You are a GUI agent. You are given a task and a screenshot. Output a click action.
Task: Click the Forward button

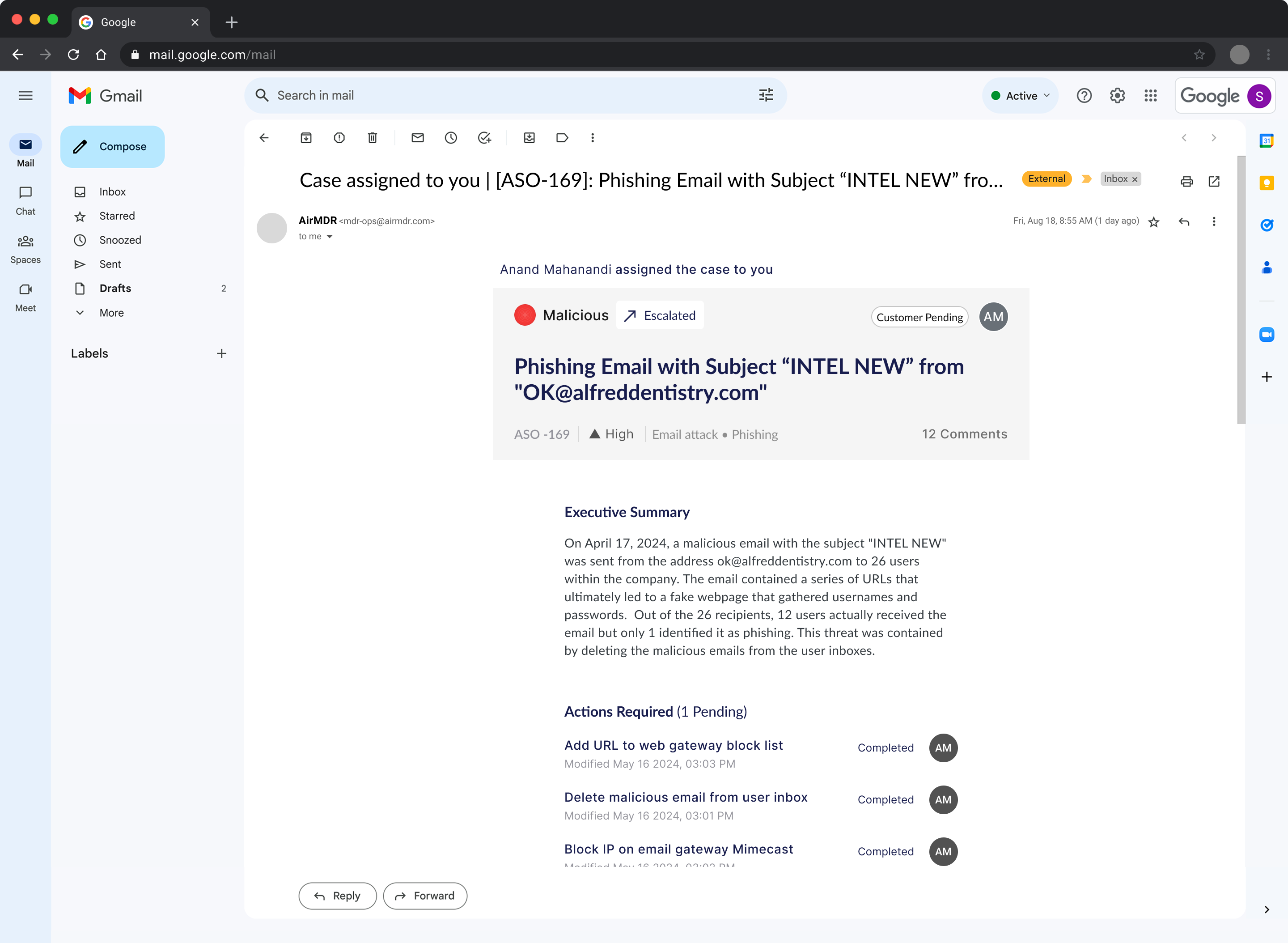(x=424, y=896)
